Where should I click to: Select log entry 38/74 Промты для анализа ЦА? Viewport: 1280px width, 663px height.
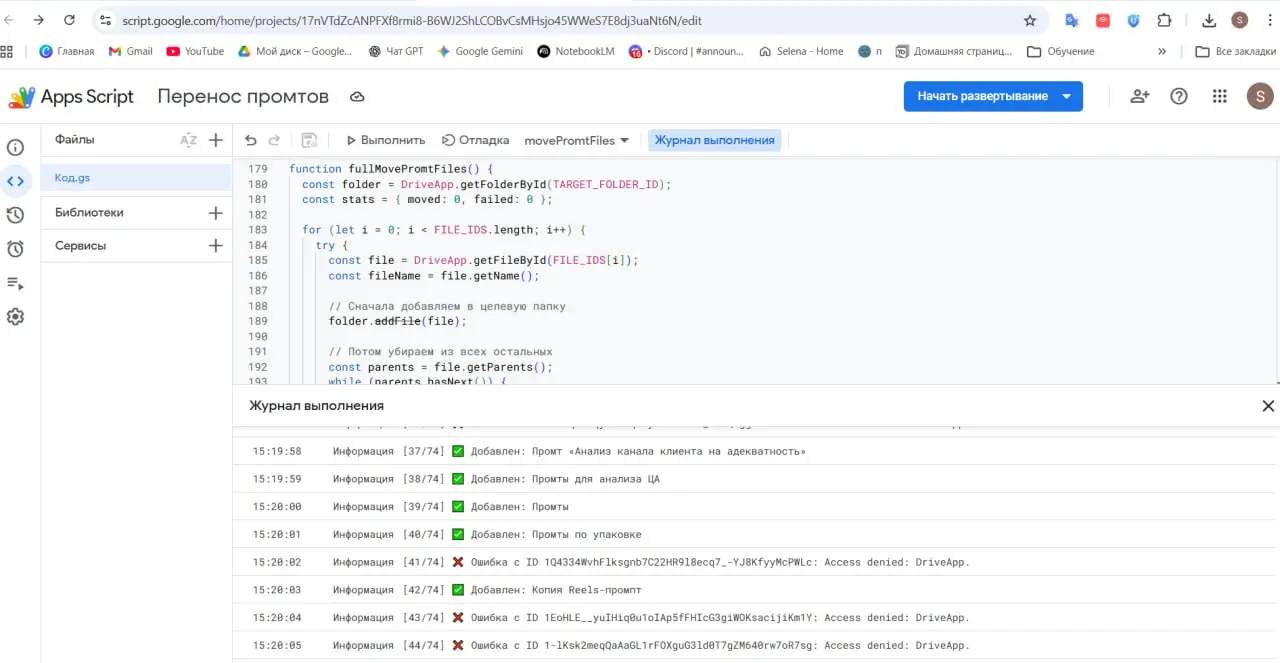click(756, 479)
